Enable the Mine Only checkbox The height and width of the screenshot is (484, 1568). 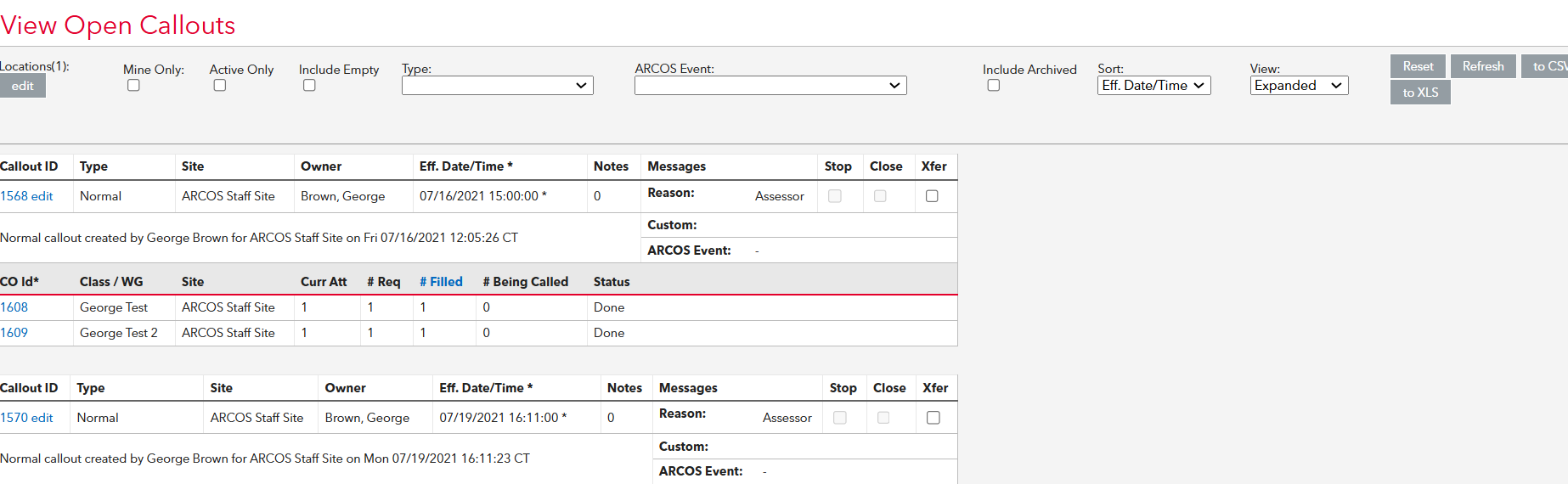(x=133, y=85)
